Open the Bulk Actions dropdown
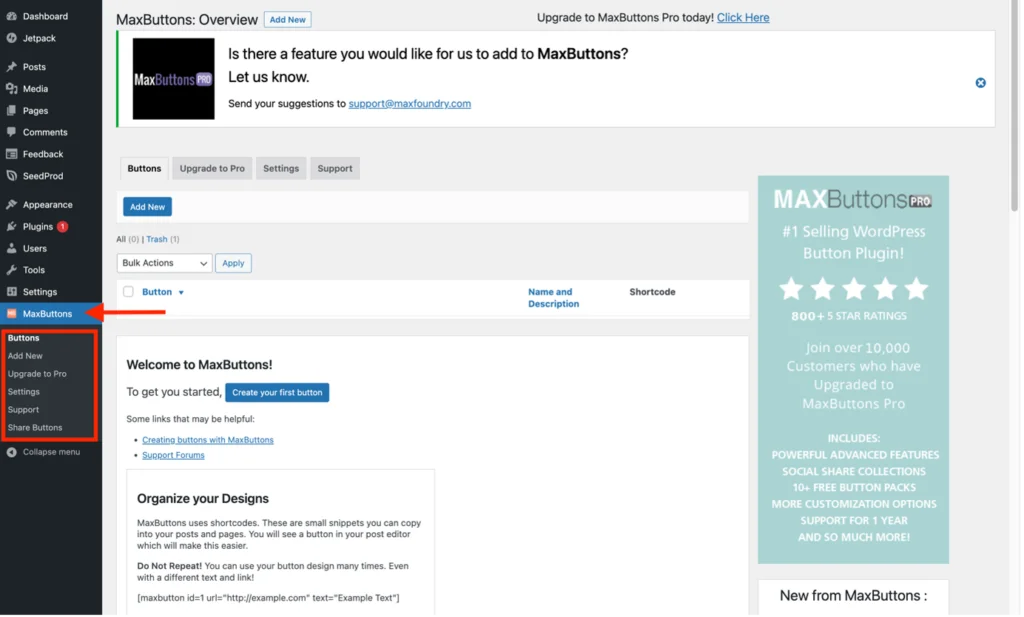Image resolution: width=1024 pixels, height=617 pixels. [165, 263]
